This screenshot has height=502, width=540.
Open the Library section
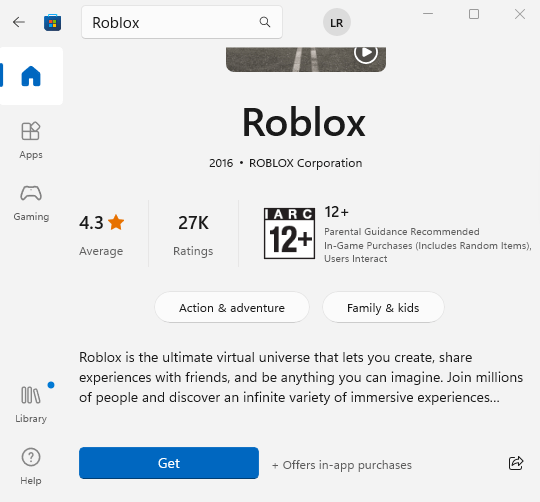[31, 404]
